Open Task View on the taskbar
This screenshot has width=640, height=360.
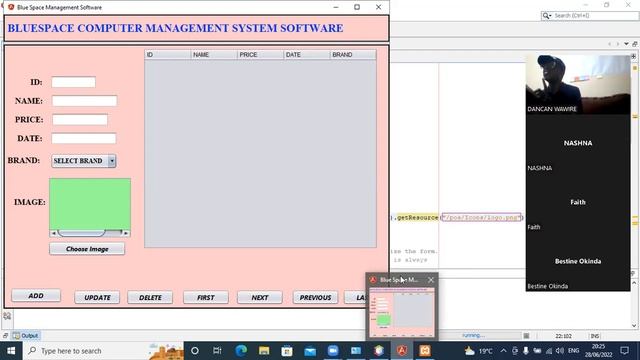[217, 351]
